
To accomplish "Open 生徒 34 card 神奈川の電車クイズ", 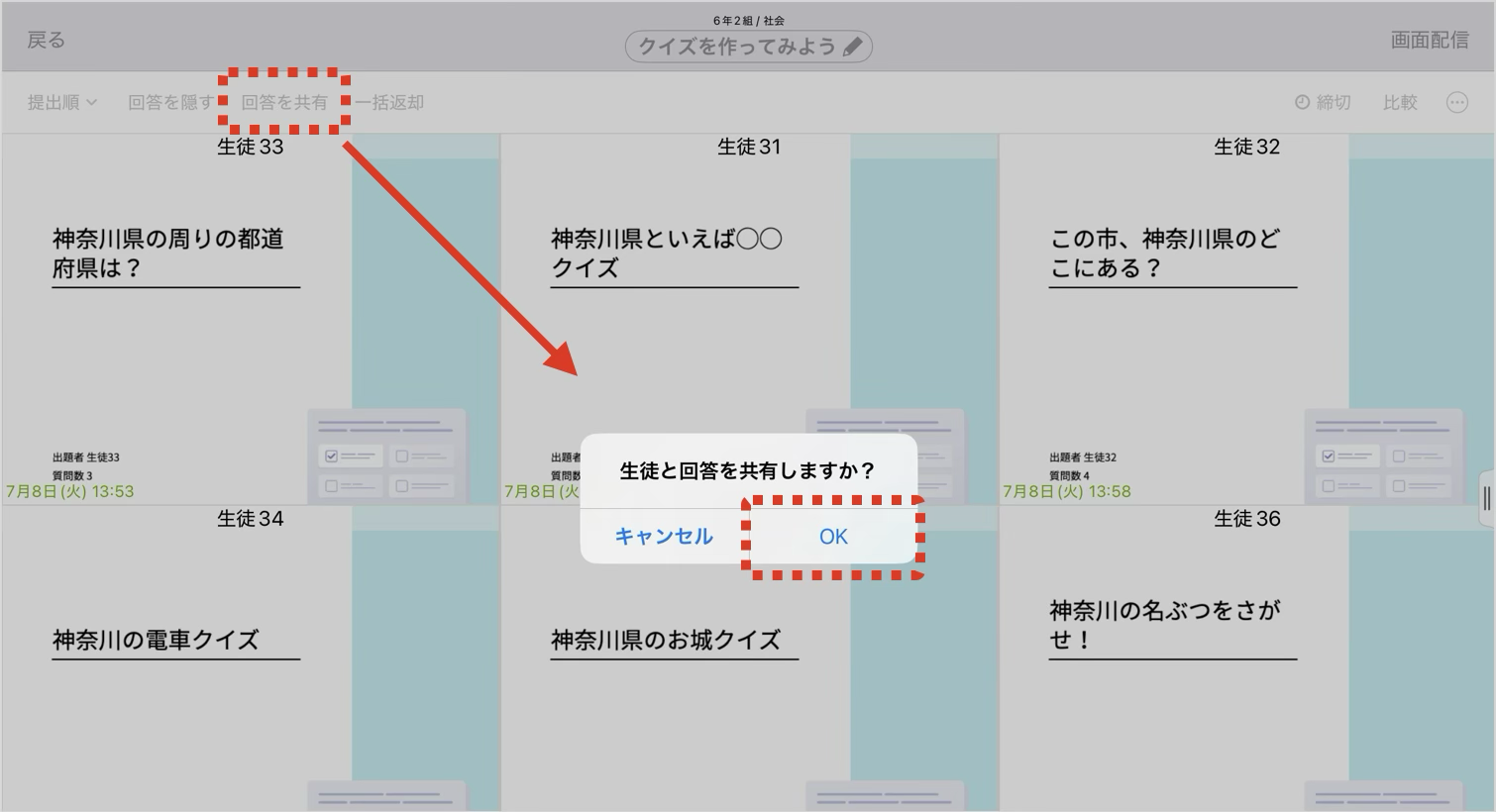I will click(251, 659).
